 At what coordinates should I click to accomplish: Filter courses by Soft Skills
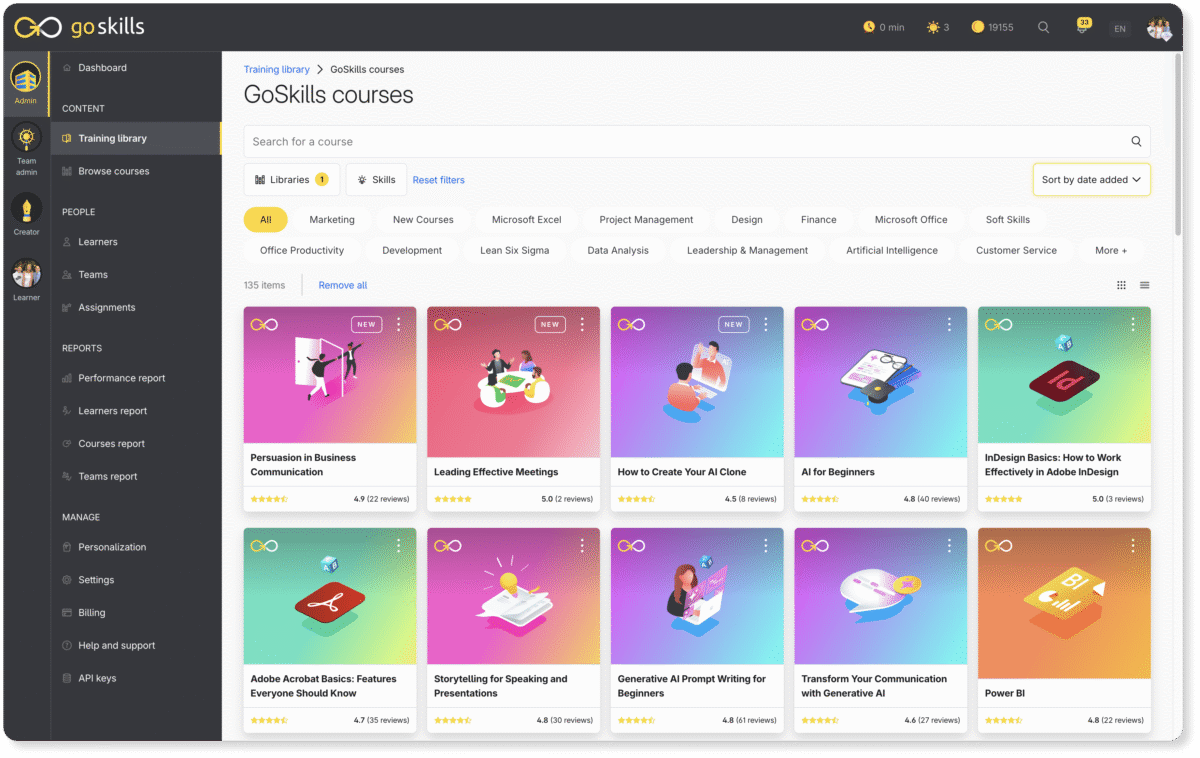coord(1008,219)
